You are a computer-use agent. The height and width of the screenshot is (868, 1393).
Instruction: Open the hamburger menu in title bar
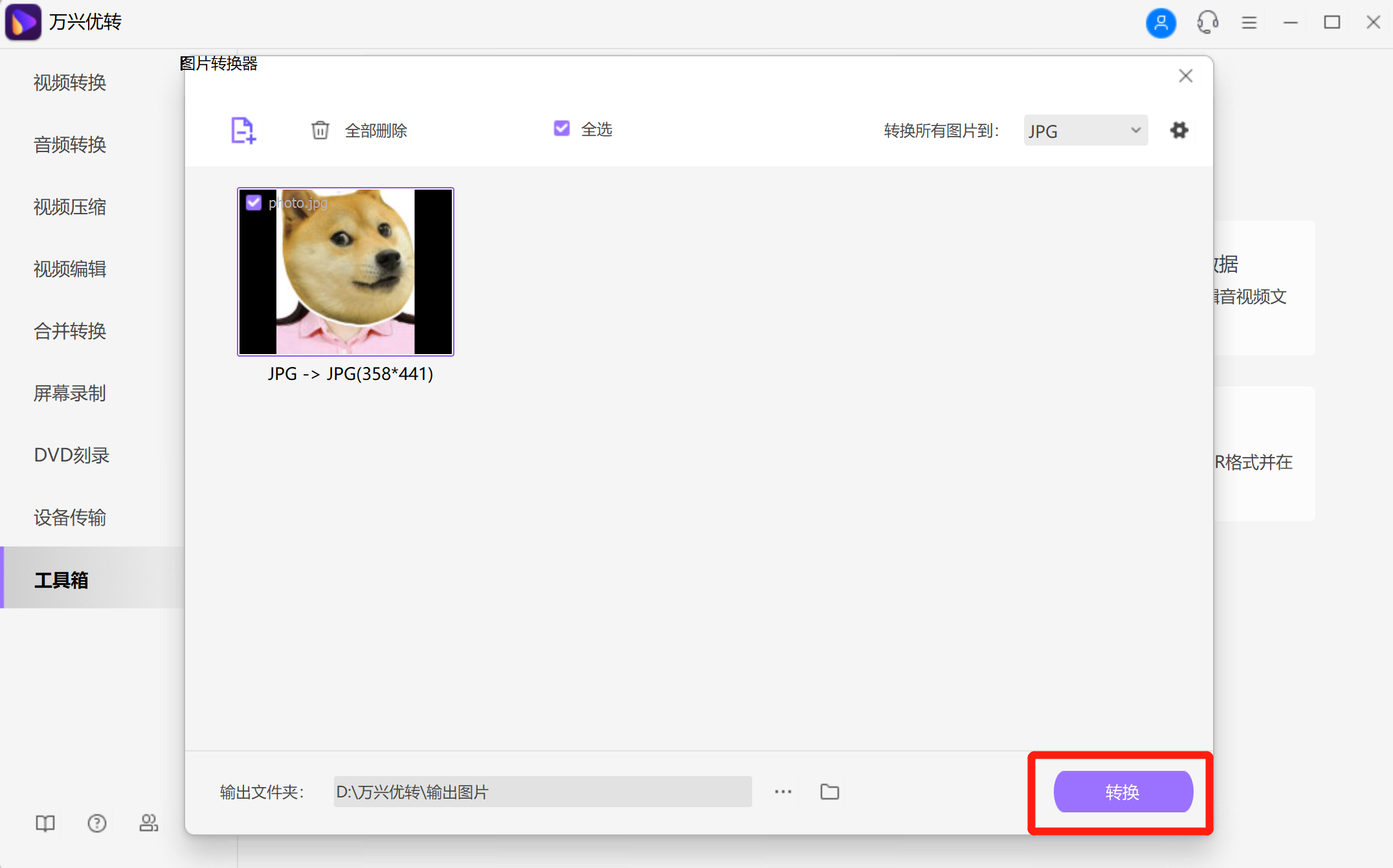pyautogui.click(x=1249, y=23)
